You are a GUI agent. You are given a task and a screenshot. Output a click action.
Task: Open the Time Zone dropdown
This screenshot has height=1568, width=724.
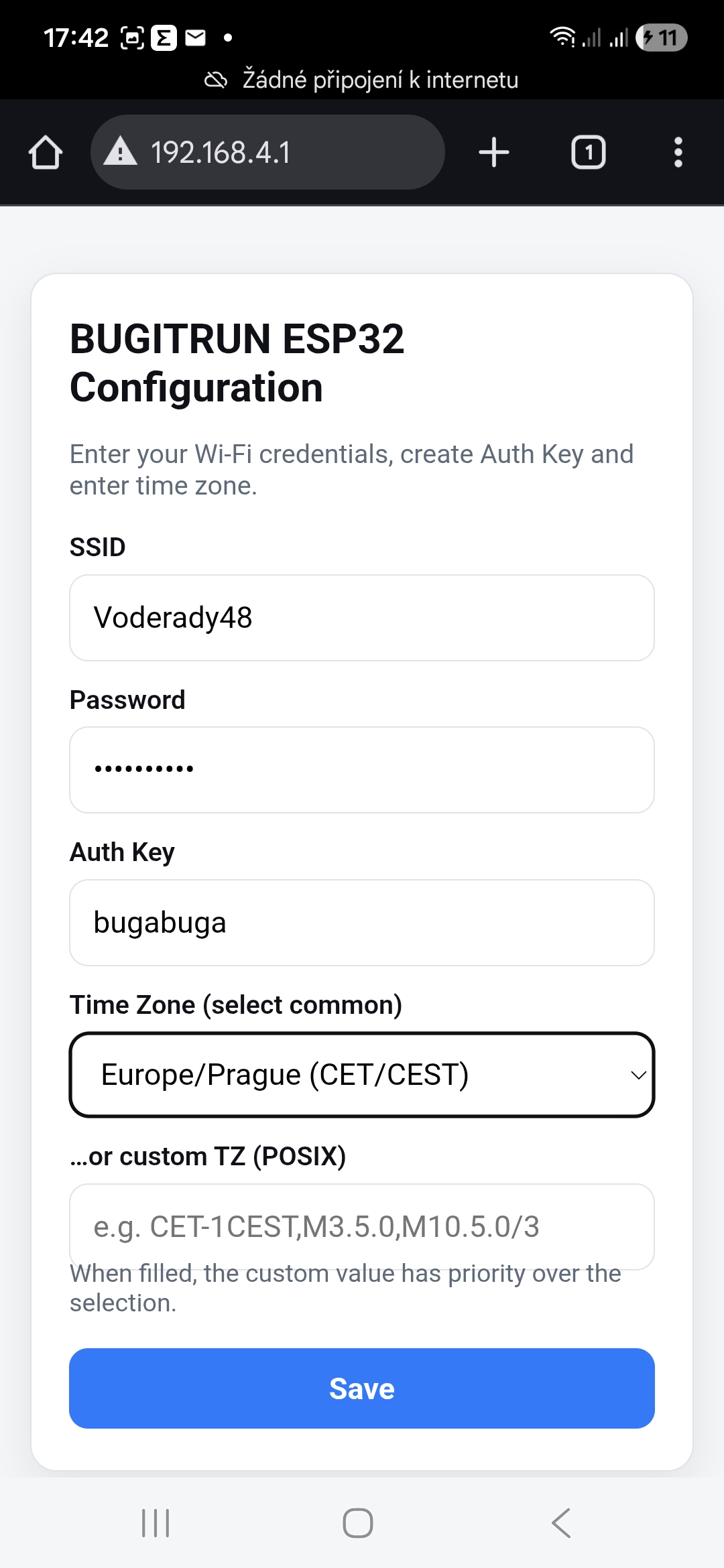pos(362,1075)
